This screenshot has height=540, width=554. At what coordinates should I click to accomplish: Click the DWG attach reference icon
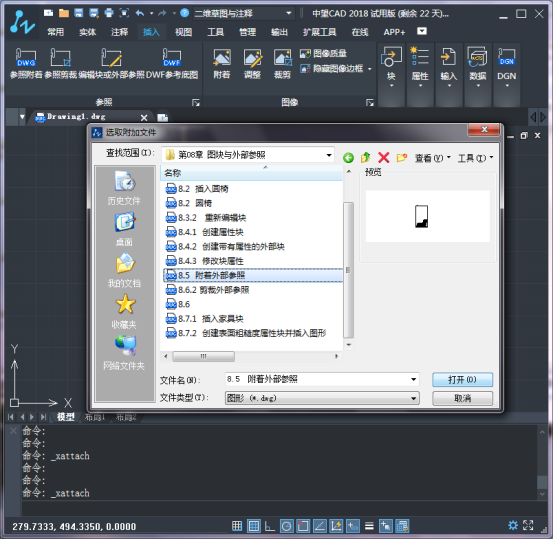click(26, 58)
